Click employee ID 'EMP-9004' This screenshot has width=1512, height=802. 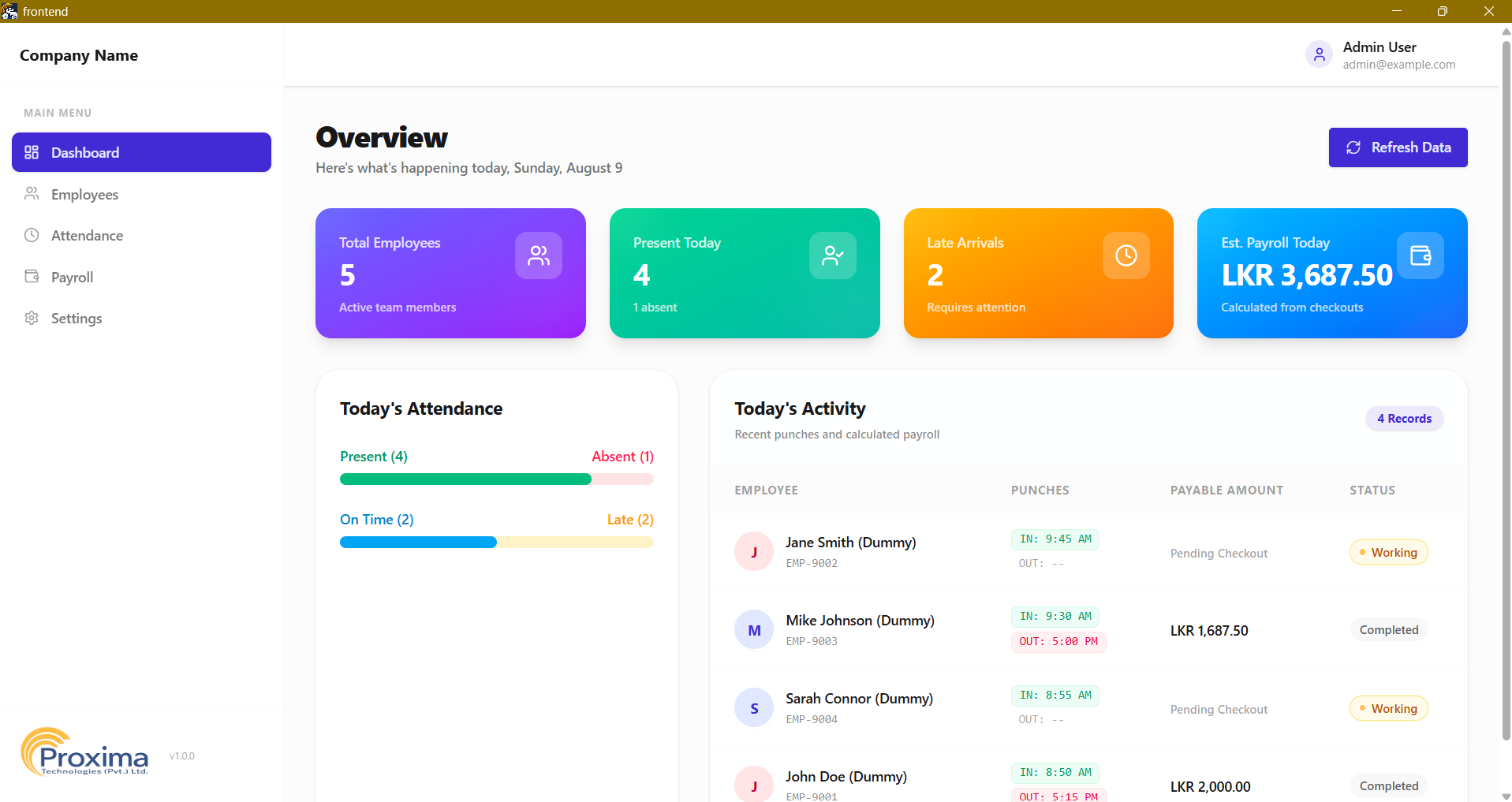(812, 719)
